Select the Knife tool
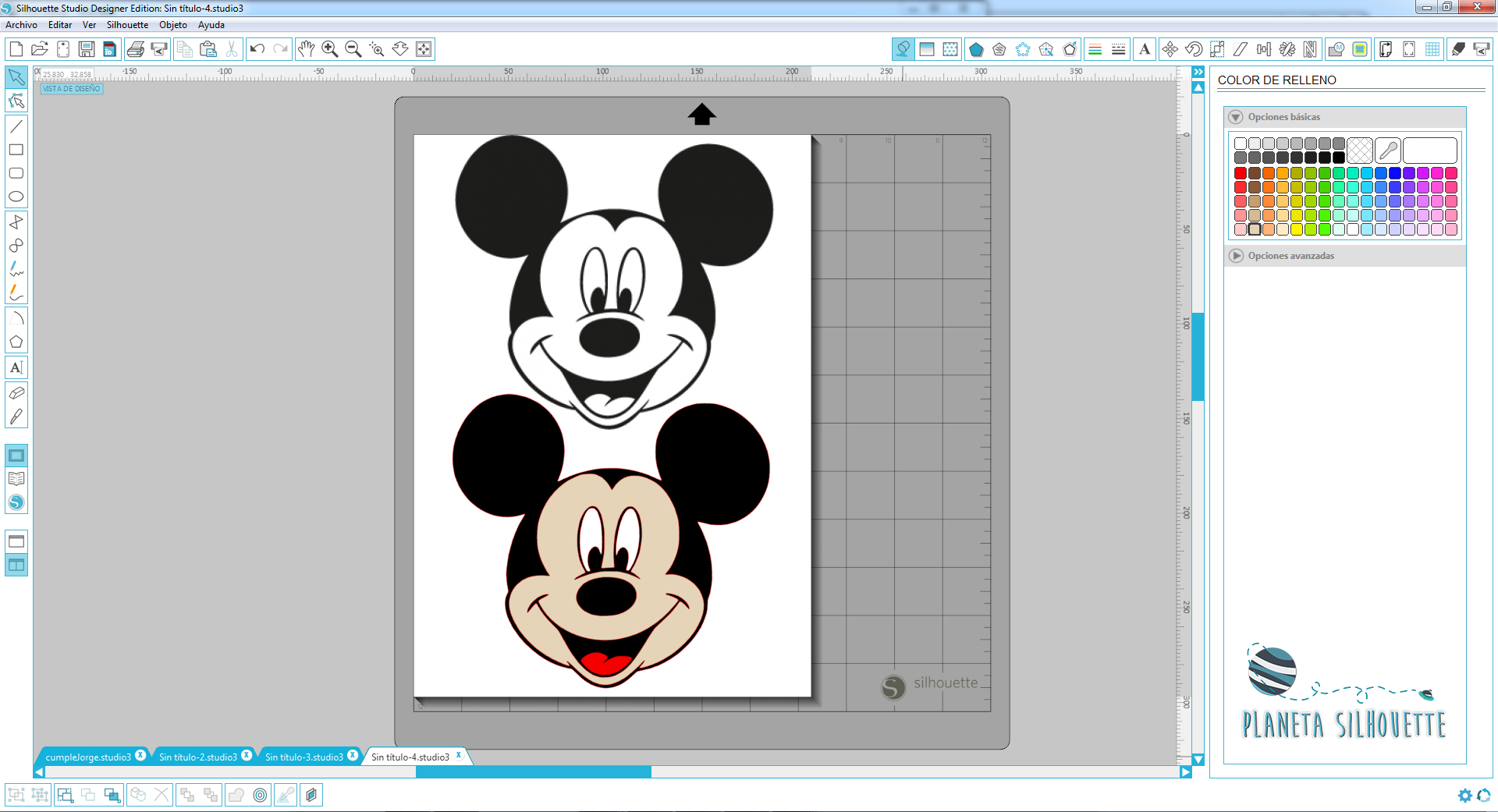1498x812 pixels. pyautogui.click(x=16, y=417)
